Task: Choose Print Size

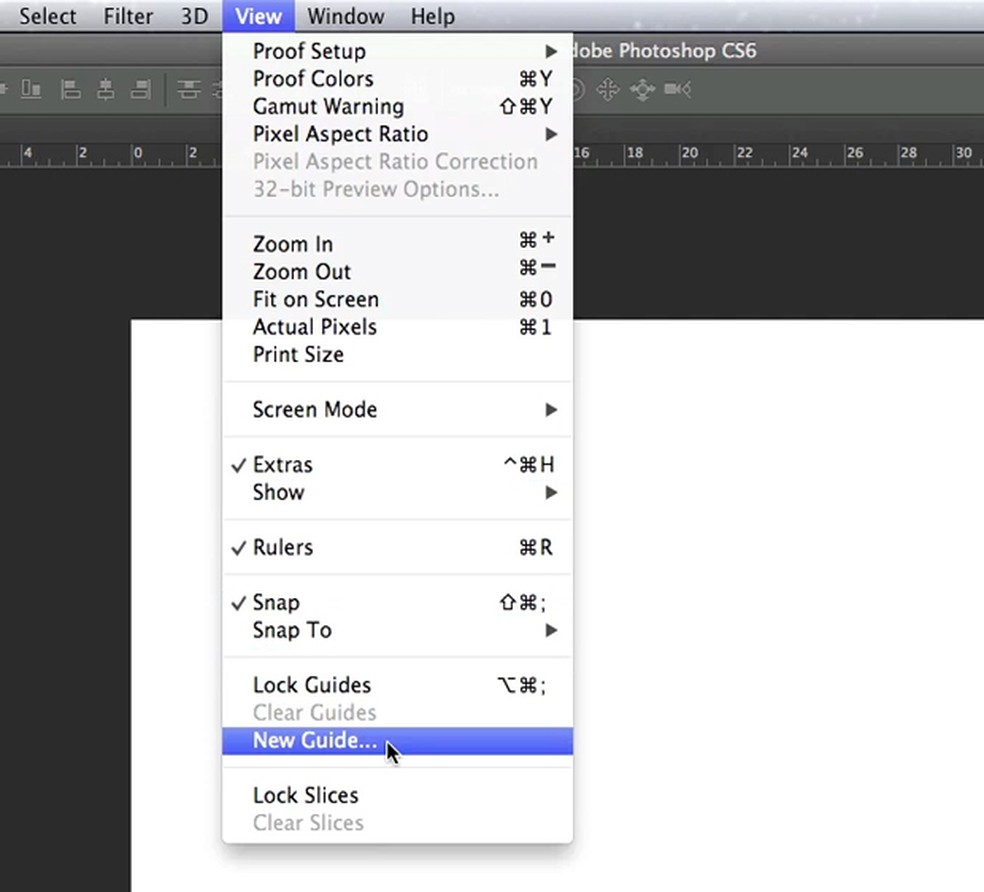Action: pos(398,354)
